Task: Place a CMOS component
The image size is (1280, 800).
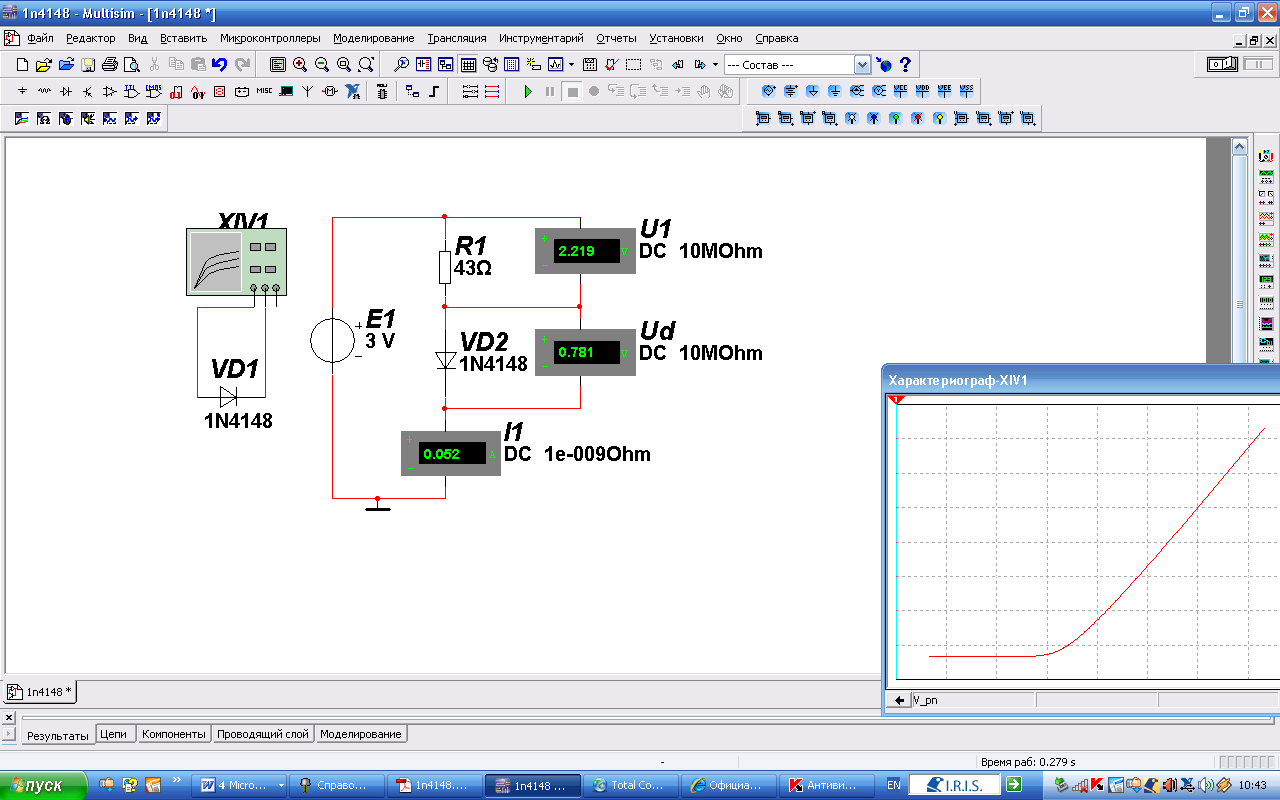Action: pos(154,91)
